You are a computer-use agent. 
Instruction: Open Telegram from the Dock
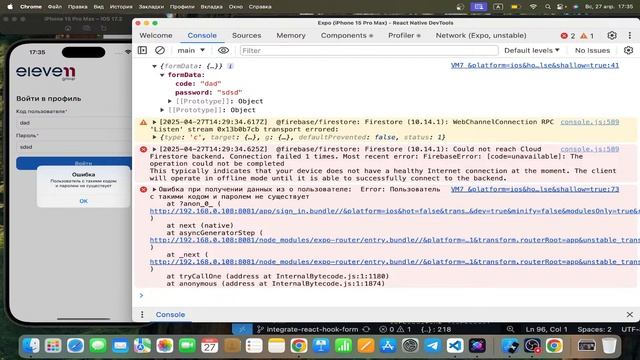click(432, 346)
